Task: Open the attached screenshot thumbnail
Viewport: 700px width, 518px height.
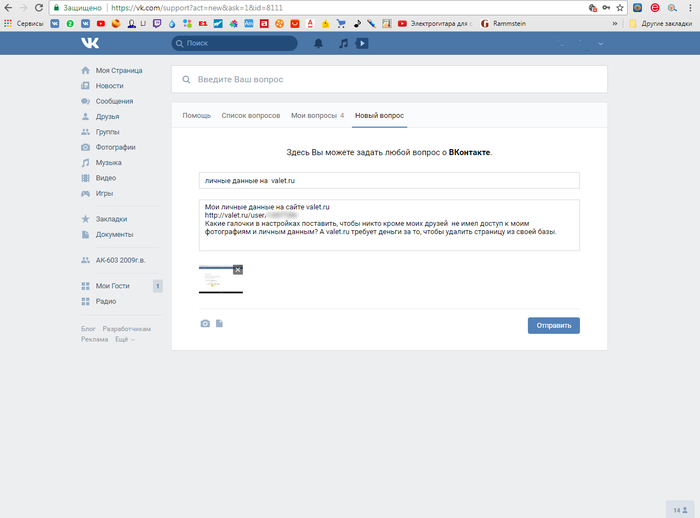Action: [x=218, y=279]
